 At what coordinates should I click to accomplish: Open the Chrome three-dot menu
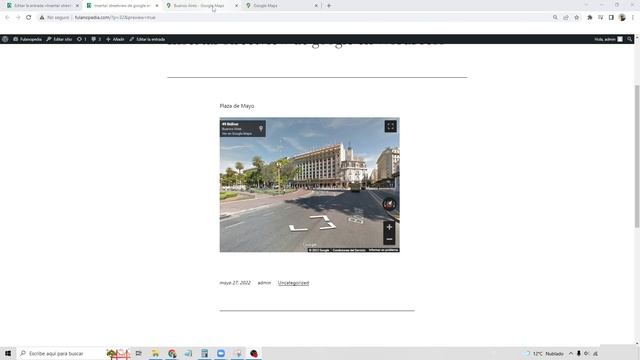[633, 18]
